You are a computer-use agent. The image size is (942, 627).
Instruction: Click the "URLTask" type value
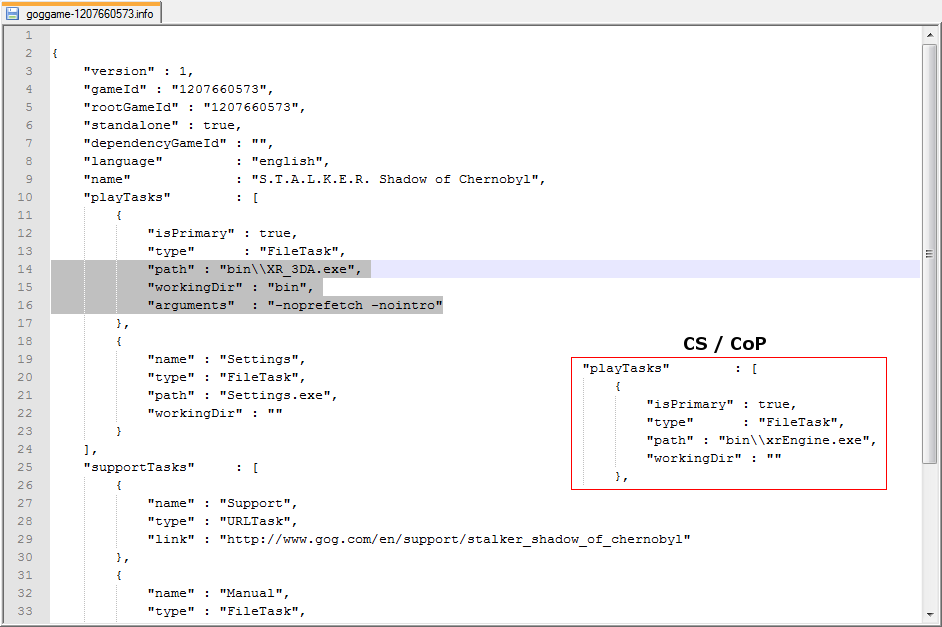(x=255, y=521)
